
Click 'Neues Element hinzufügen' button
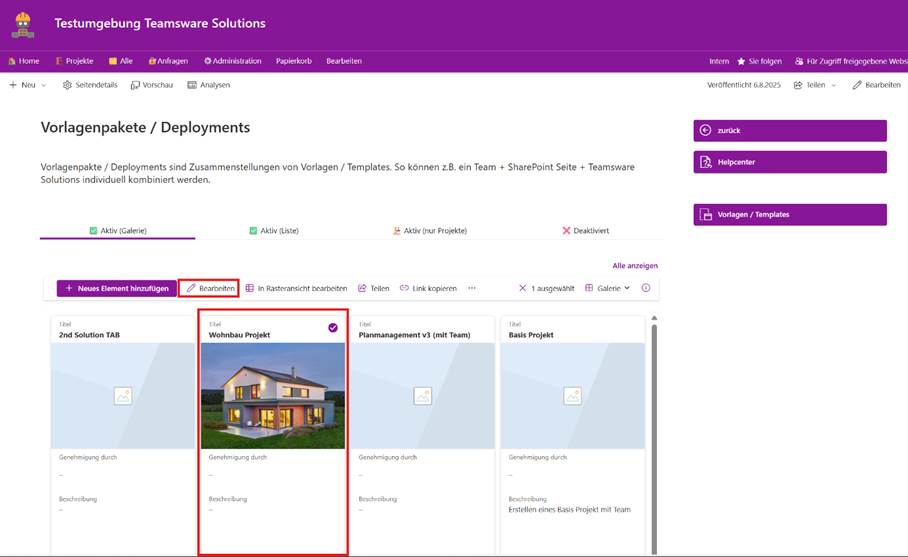[x=116, y=288]
